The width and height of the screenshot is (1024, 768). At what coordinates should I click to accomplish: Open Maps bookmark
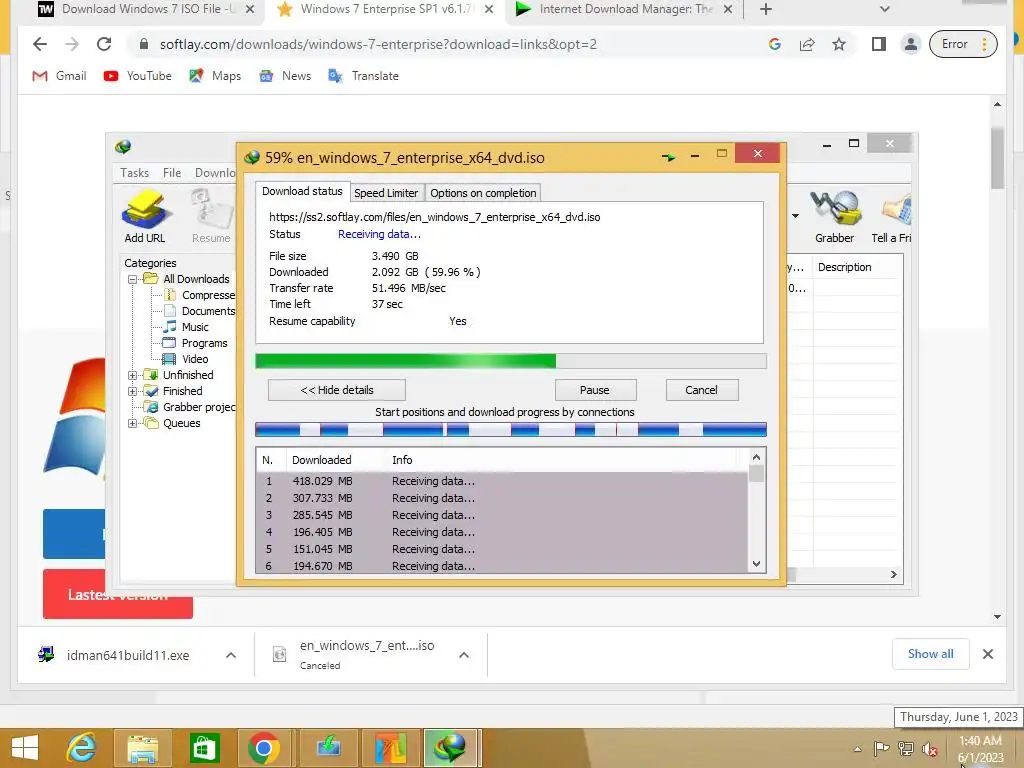pyautogui.click(x=215, y=76)
